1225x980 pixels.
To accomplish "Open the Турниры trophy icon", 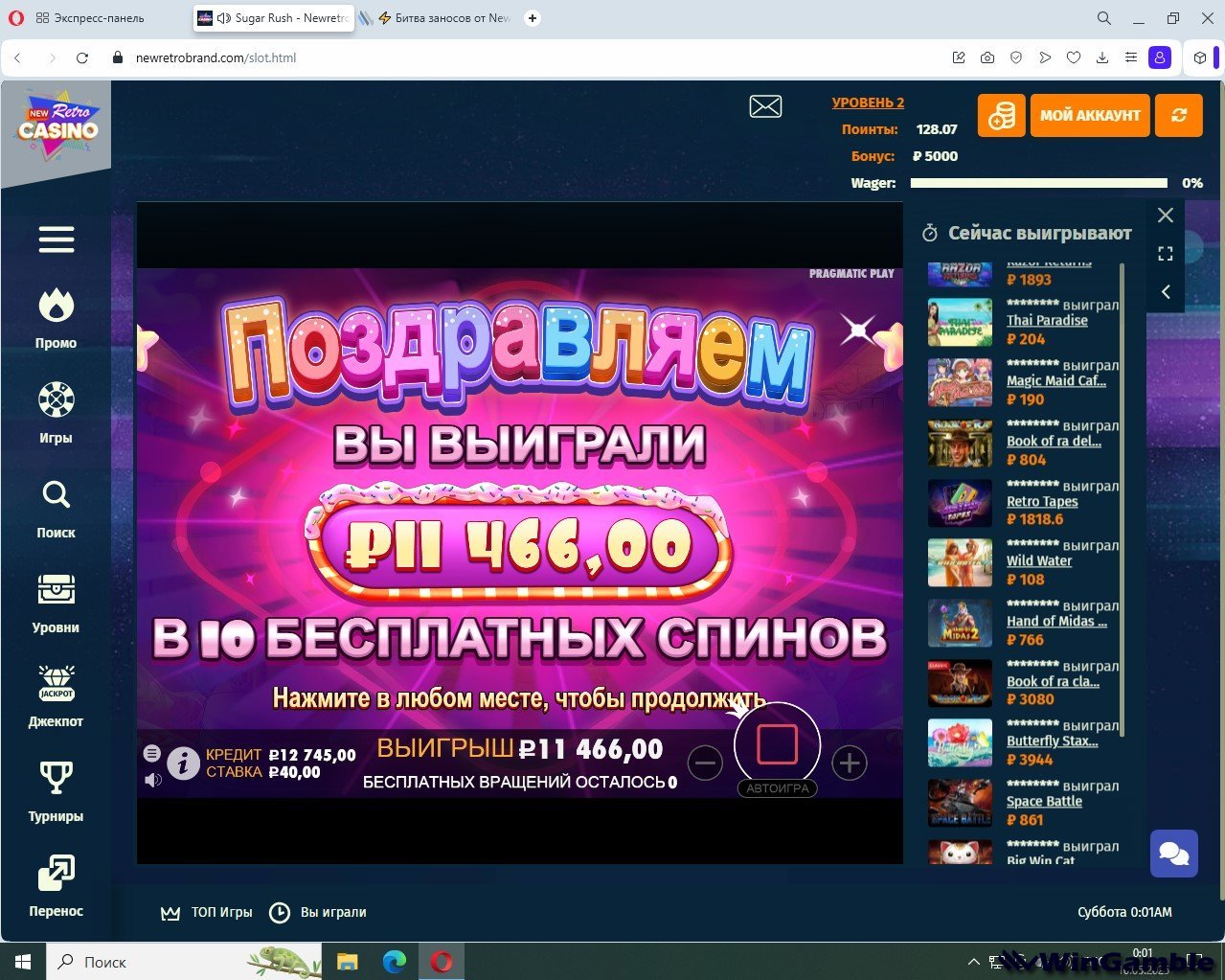I will 56,779.
